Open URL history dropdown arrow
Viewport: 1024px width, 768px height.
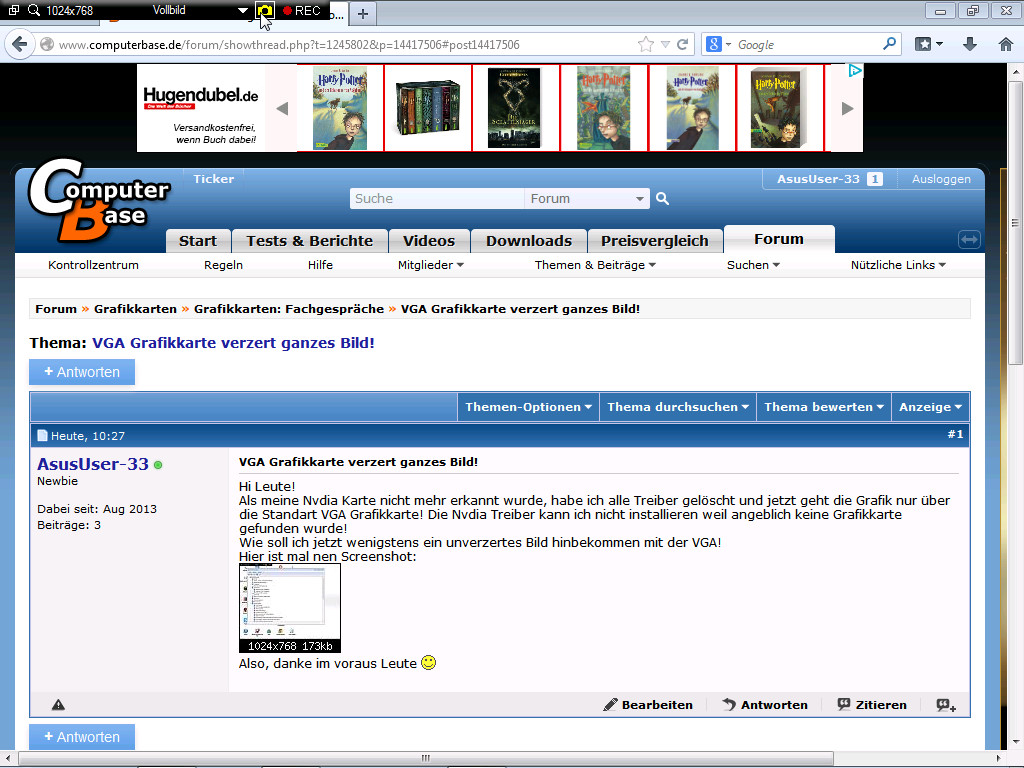[x=665, y=44]
